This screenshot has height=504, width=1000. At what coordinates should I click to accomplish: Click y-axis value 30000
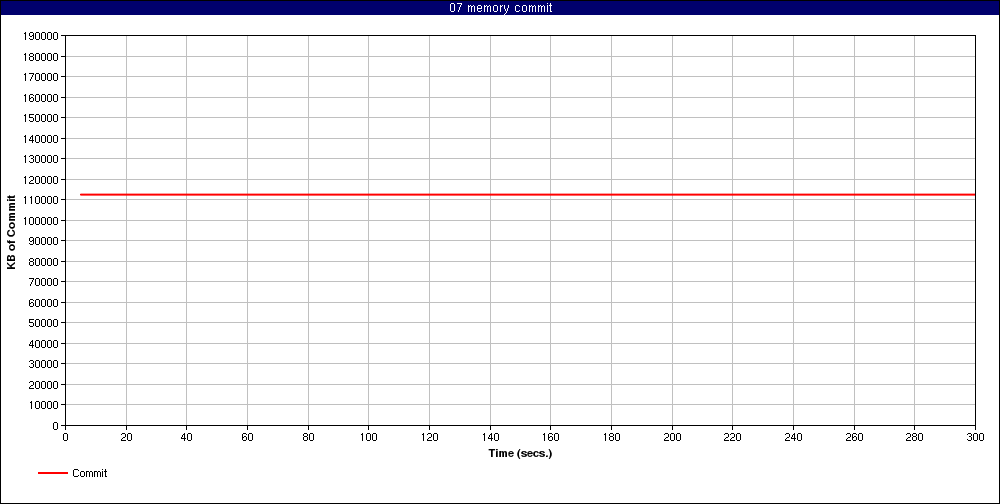pyautogui.click(x=43, y=364)
